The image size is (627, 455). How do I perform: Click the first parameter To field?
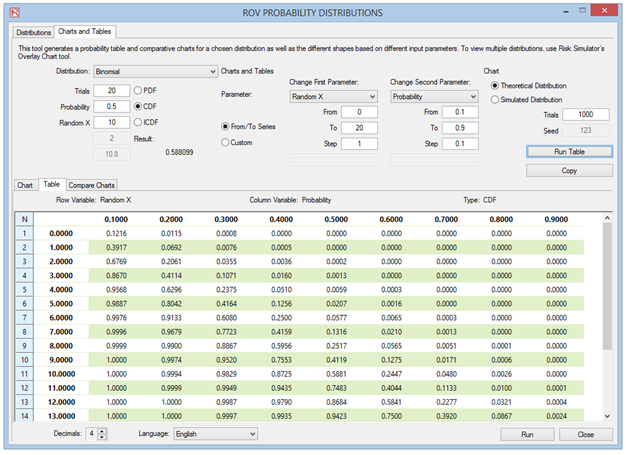pyautogui.click(x=359, y=128)
